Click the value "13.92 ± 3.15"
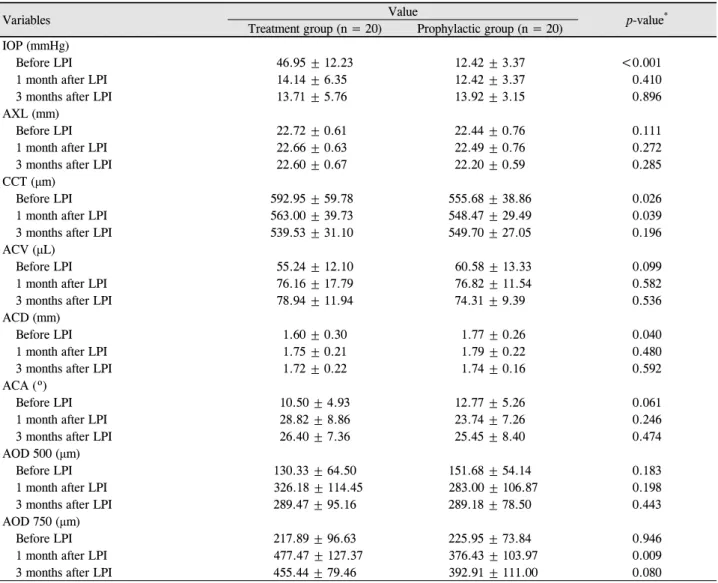The height and width of the screenshot is (583, 718). (x=490, y=97)
